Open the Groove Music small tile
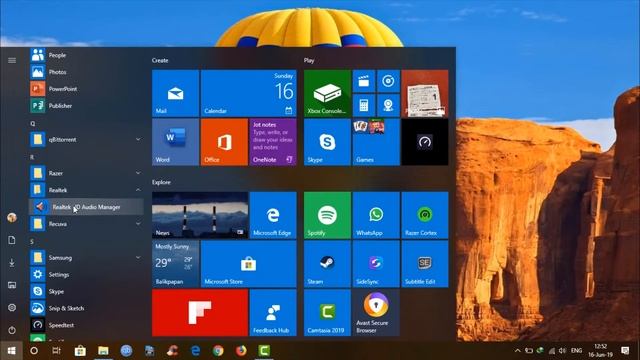This screenshot has width=640, height=360. tap(388, 81)
